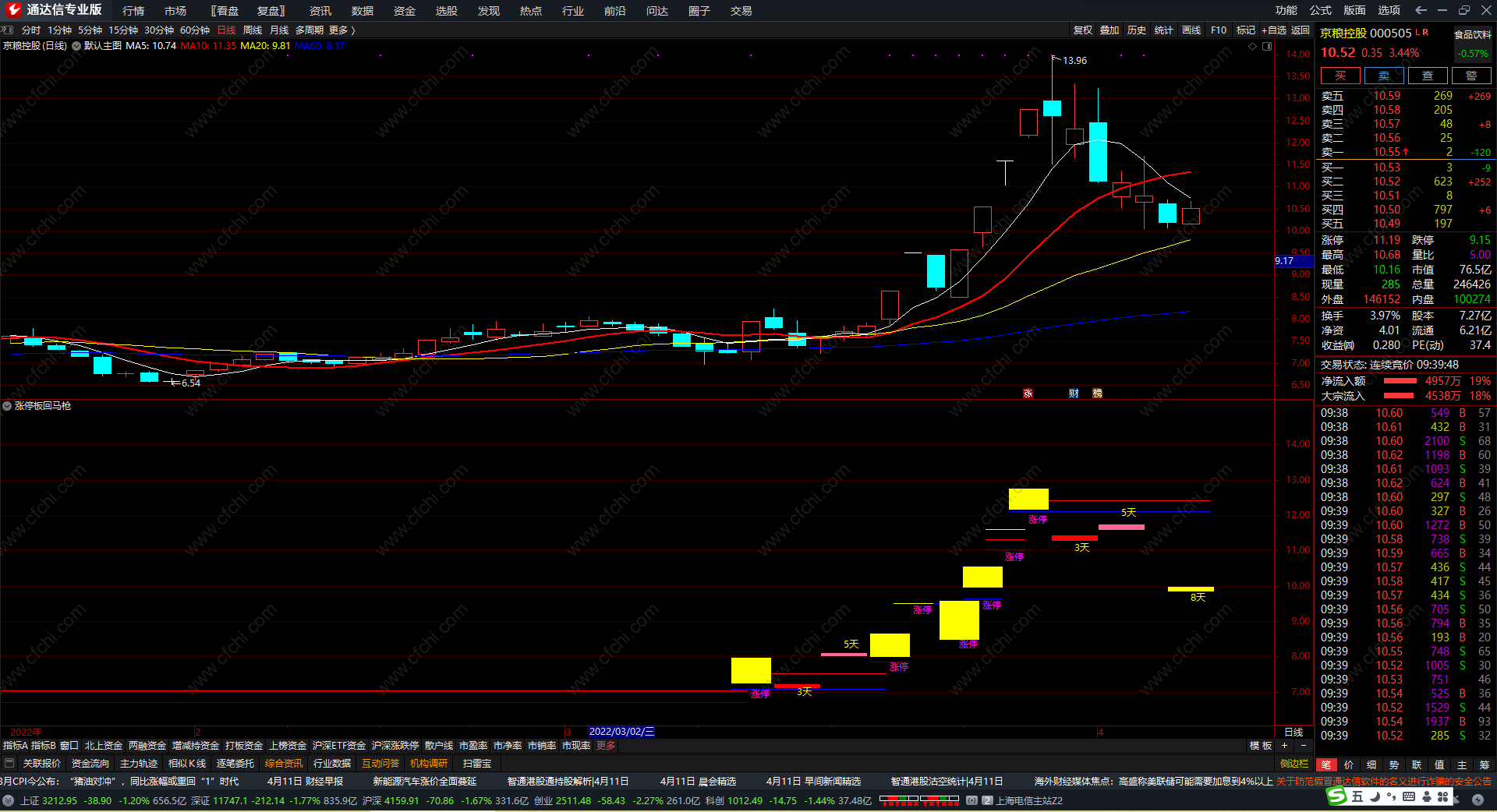Click the 侧边栏 sidebar toggle

tap(1294, 764)
